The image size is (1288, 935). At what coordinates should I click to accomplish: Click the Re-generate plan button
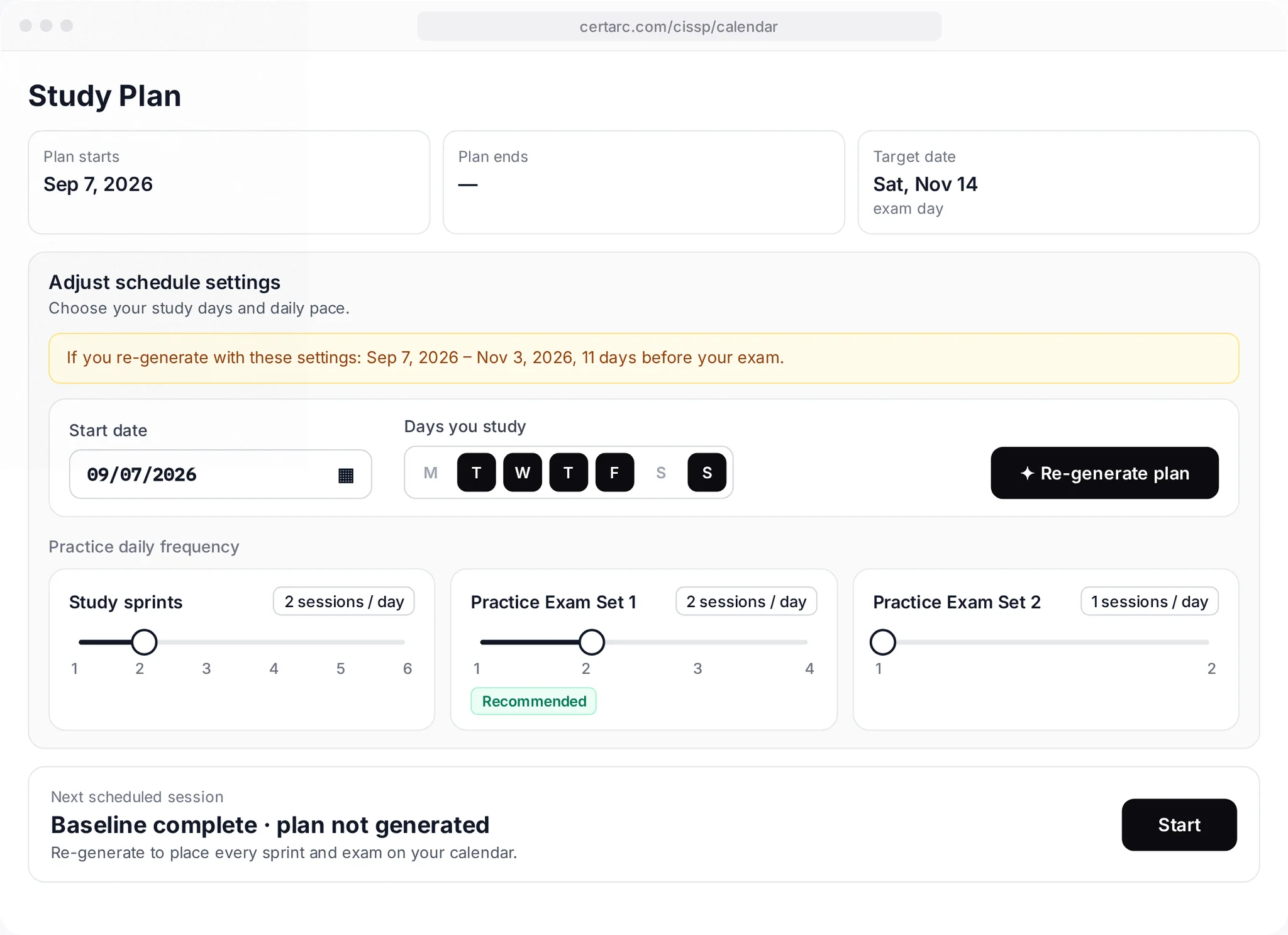point(1104,473)
